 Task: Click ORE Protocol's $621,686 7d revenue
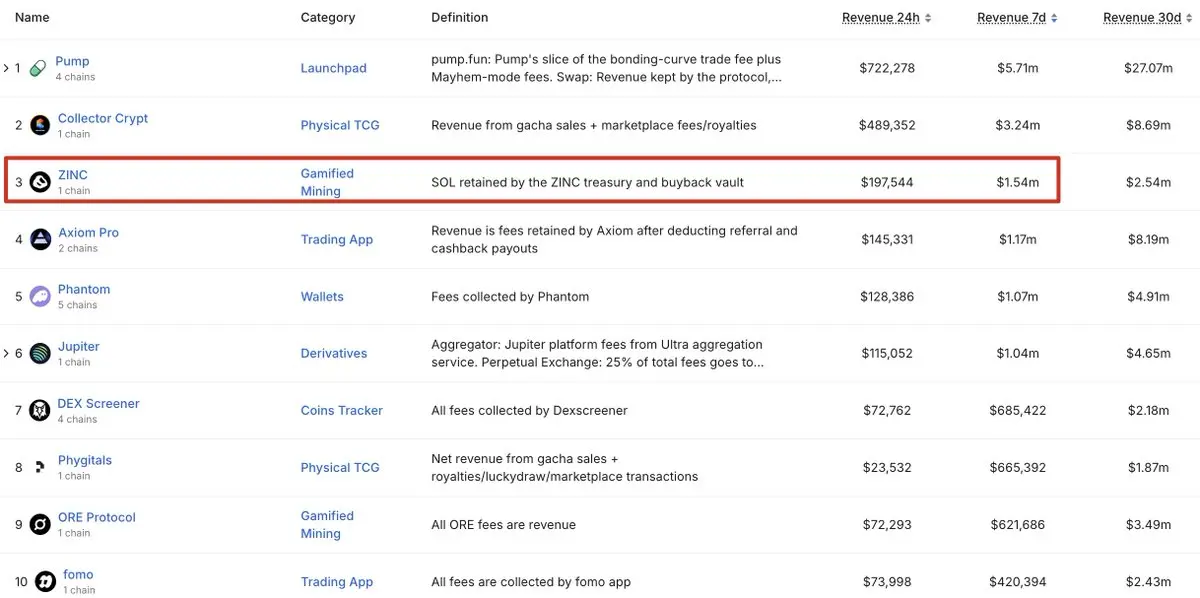1018,524
